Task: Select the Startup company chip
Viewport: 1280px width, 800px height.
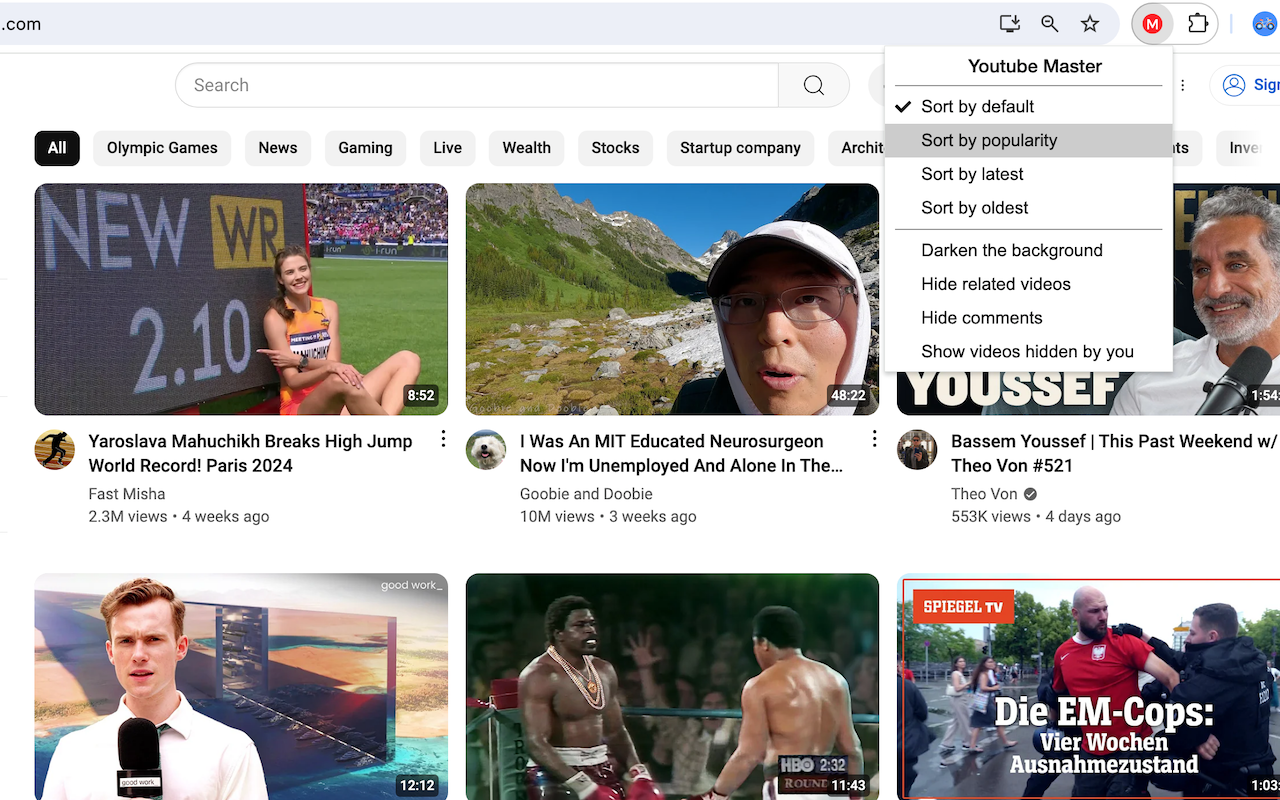Action: click(x=740, y=148)
